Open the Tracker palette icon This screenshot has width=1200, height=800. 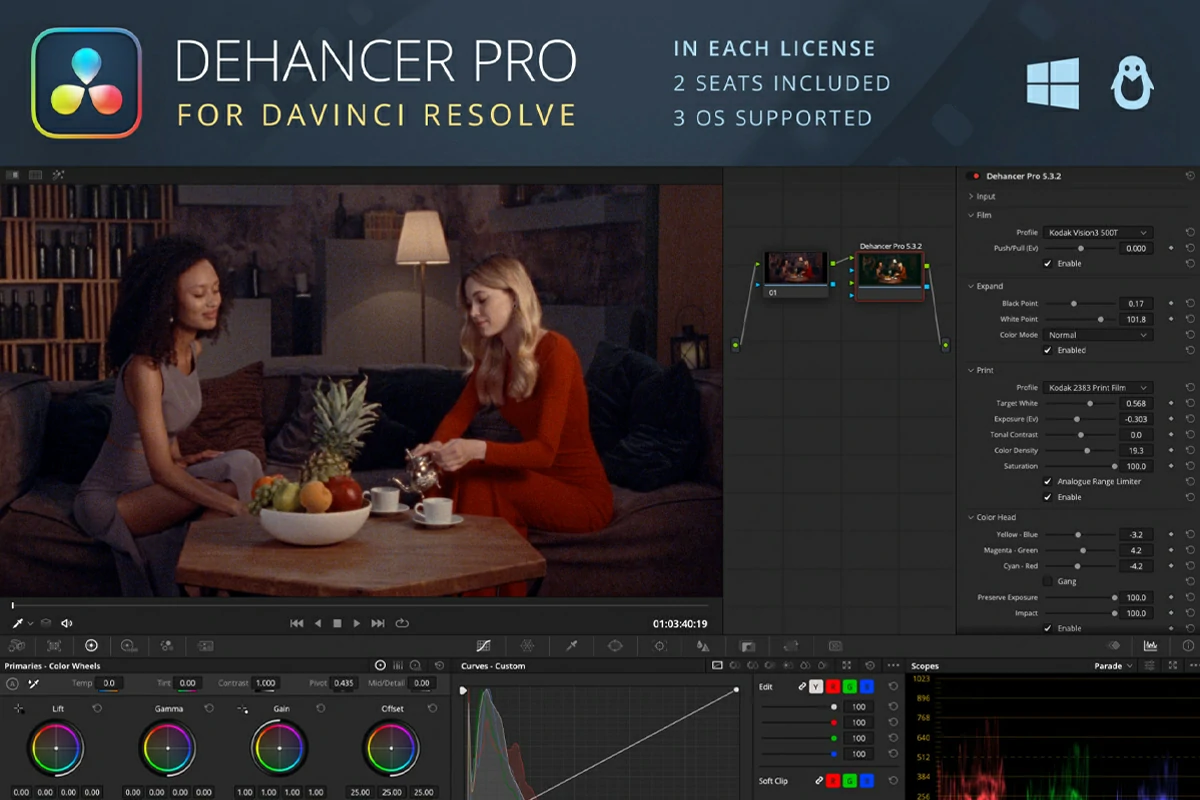(x=659, y=646)
